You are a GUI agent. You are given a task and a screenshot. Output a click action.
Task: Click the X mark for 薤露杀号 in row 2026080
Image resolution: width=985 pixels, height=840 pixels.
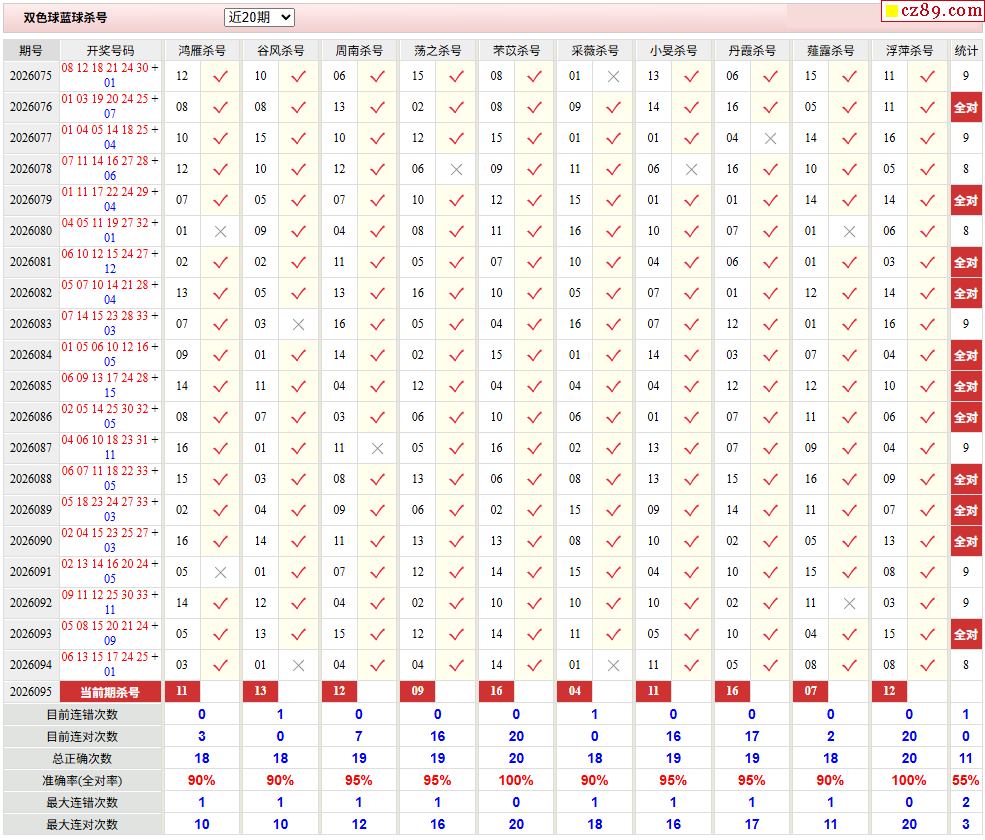tap(849, 231)
